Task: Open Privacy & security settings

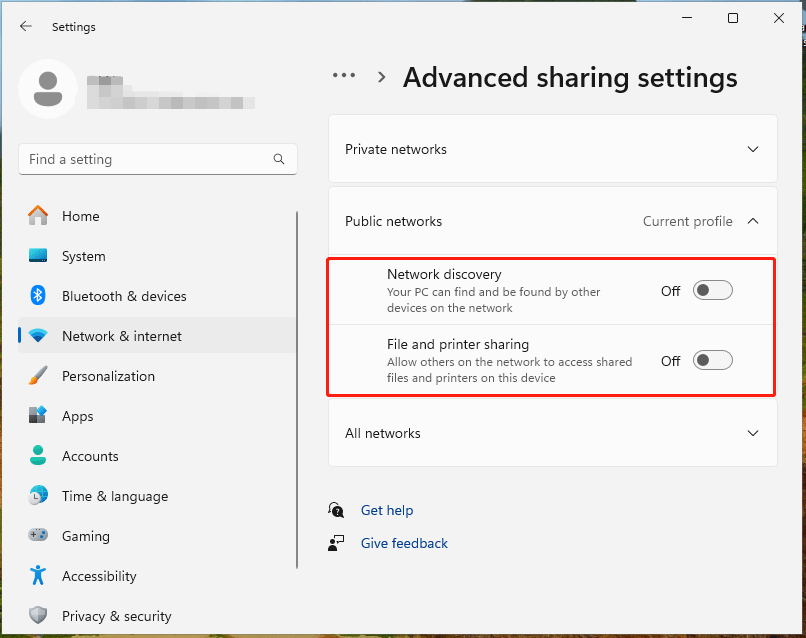Action: (40, 616)
